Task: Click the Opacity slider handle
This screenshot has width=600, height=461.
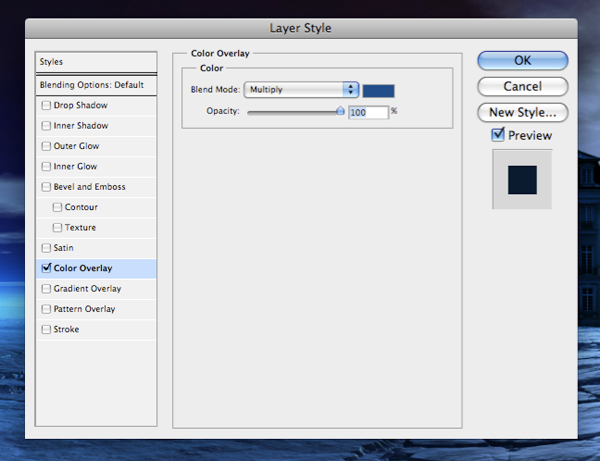Action: [x=340, y=111]
